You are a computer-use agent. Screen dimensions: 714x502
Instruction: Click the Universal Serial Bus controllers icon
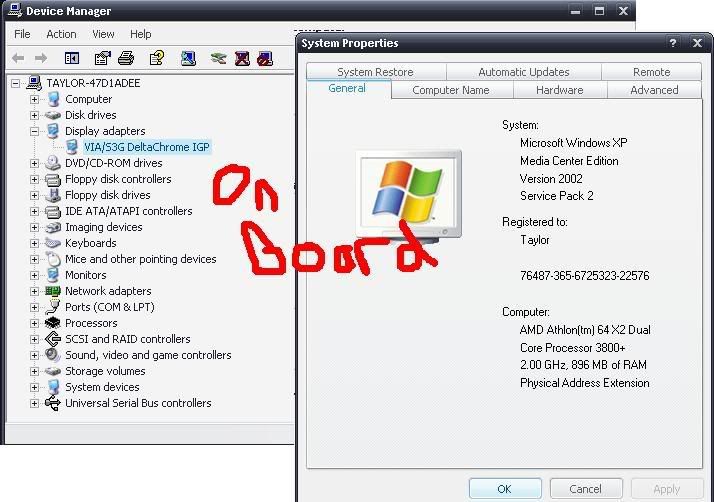point(53,403)
